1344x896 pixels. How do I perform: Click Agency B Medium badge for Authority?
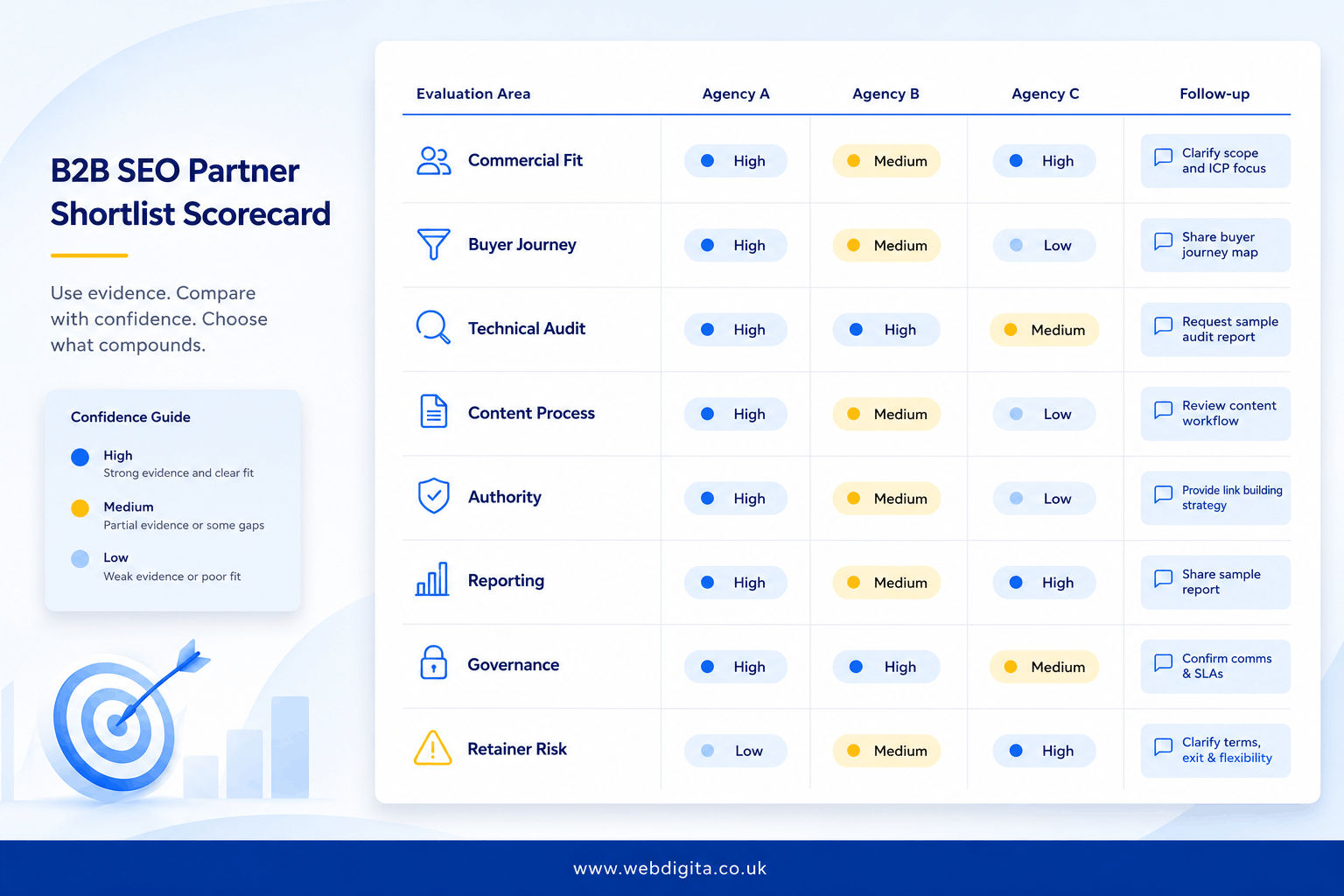(886, 498)
